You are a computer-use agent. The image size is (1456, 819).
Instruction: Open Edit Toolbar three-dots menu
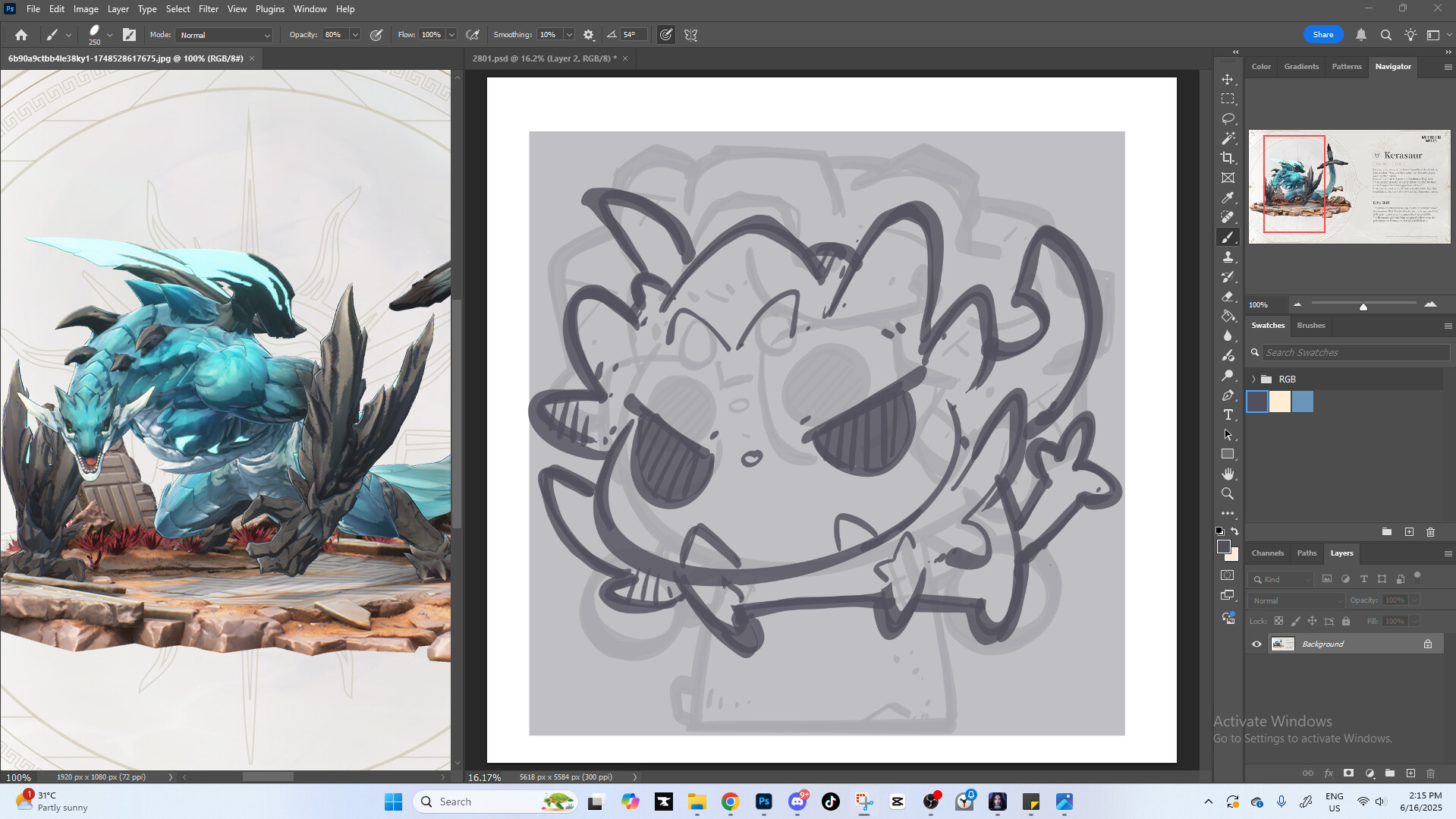click(x=1228, y=514)
